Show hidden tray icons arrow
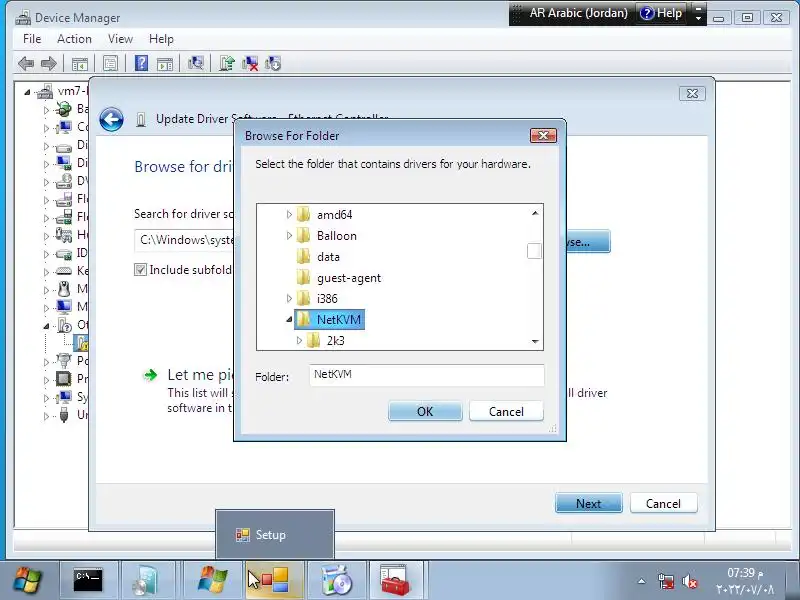 click(641, 581)
